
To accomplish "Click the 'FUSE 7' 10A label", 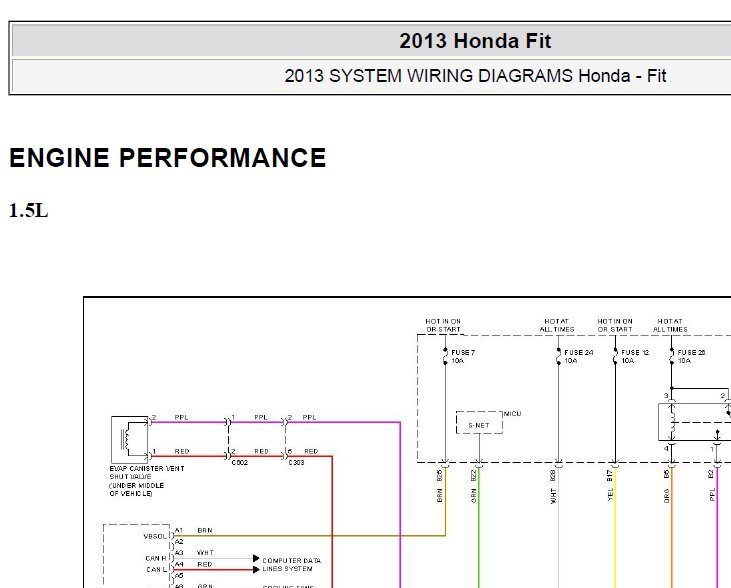I will point(462,356).
